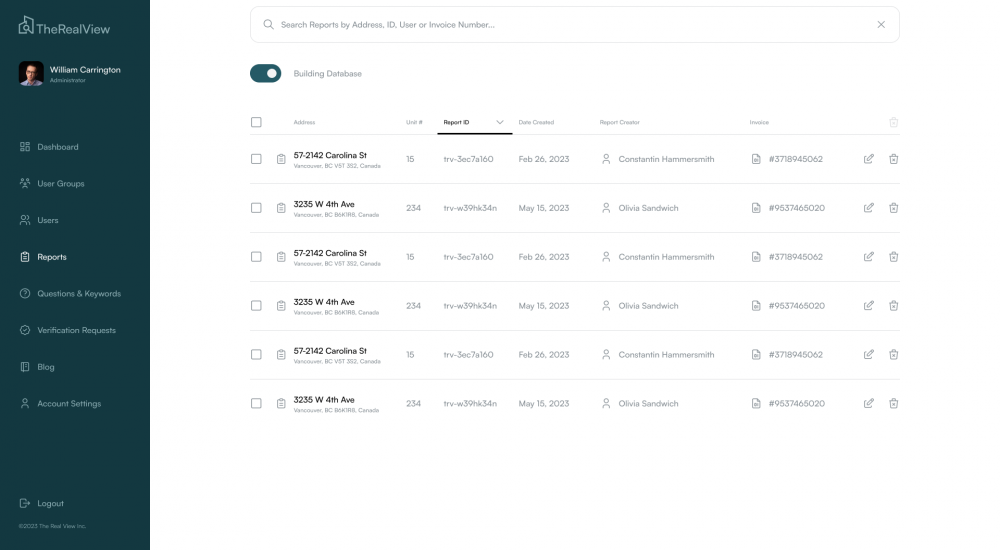
Task: Check the select-all checkbox in the table header
Action: 256,122
